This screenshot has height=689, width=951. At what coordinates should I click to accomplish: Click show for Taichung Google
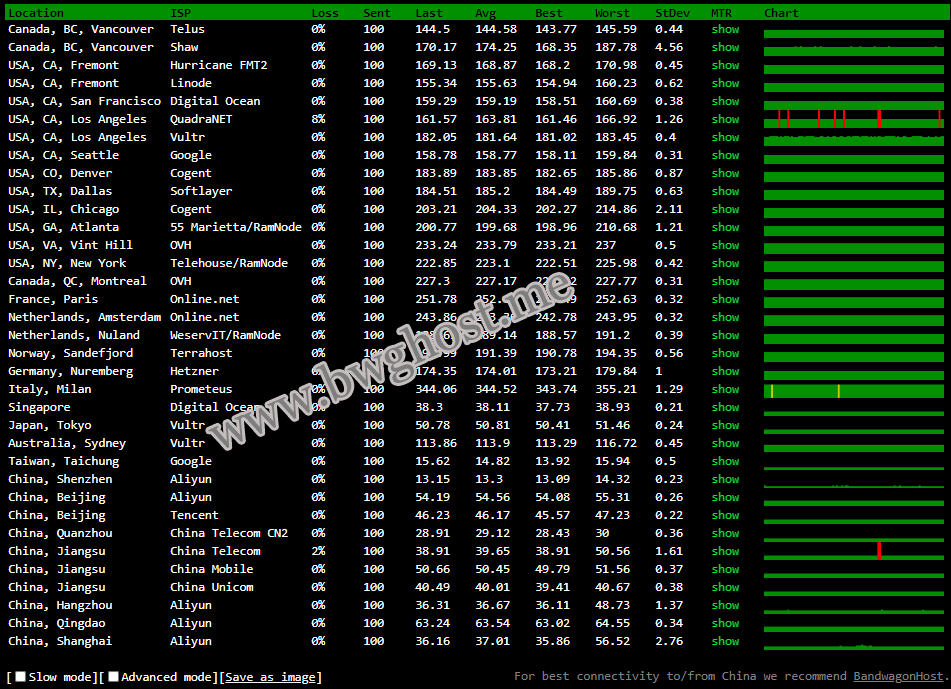coord(725,461)
